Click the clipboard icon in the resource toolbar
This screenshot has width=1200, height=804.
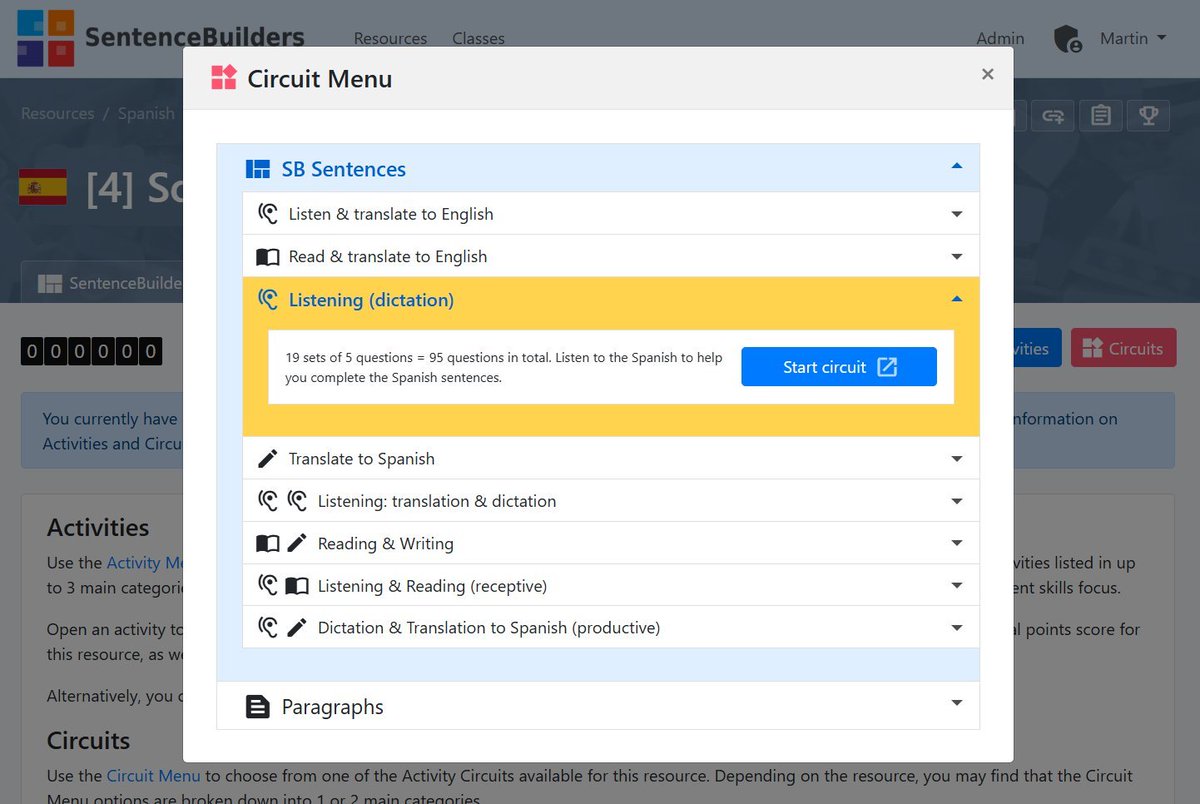click(1101, 115)
